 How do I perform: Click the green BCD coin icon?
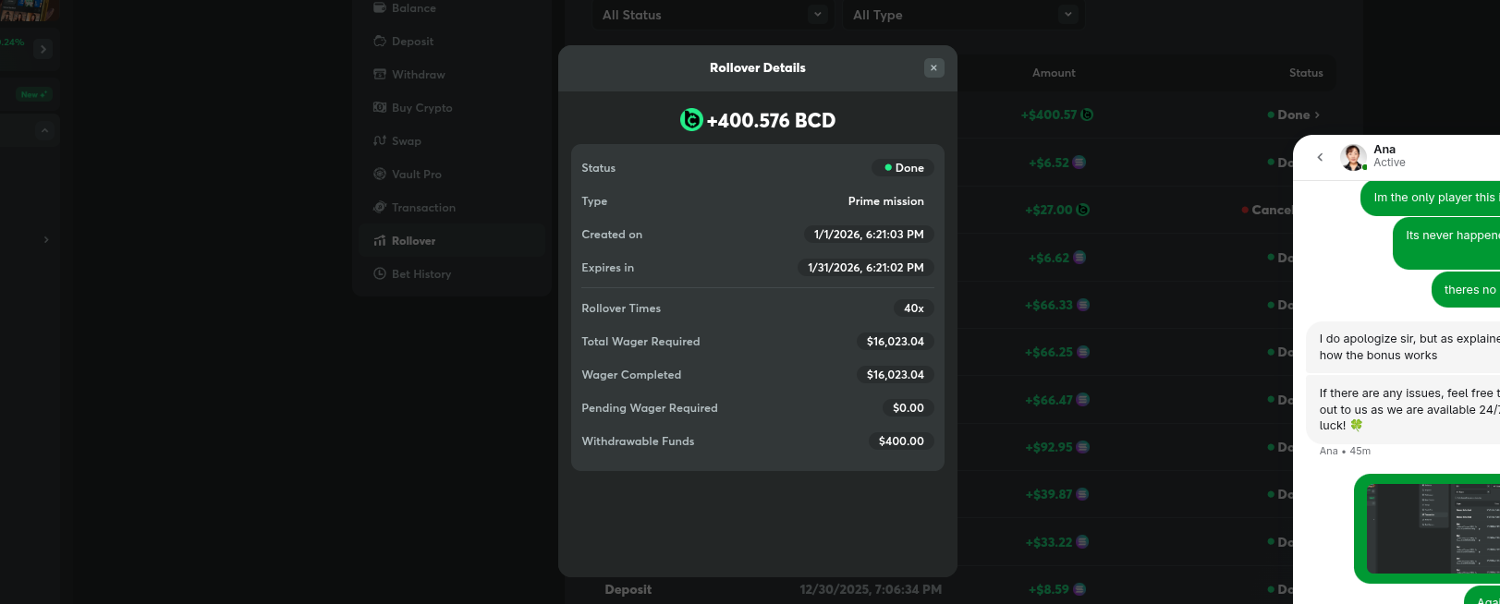(x=691, y=120)
